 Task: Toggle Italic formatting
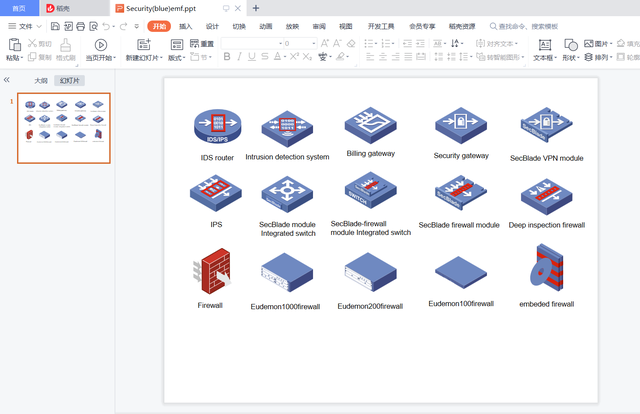[x=240, y=57]
